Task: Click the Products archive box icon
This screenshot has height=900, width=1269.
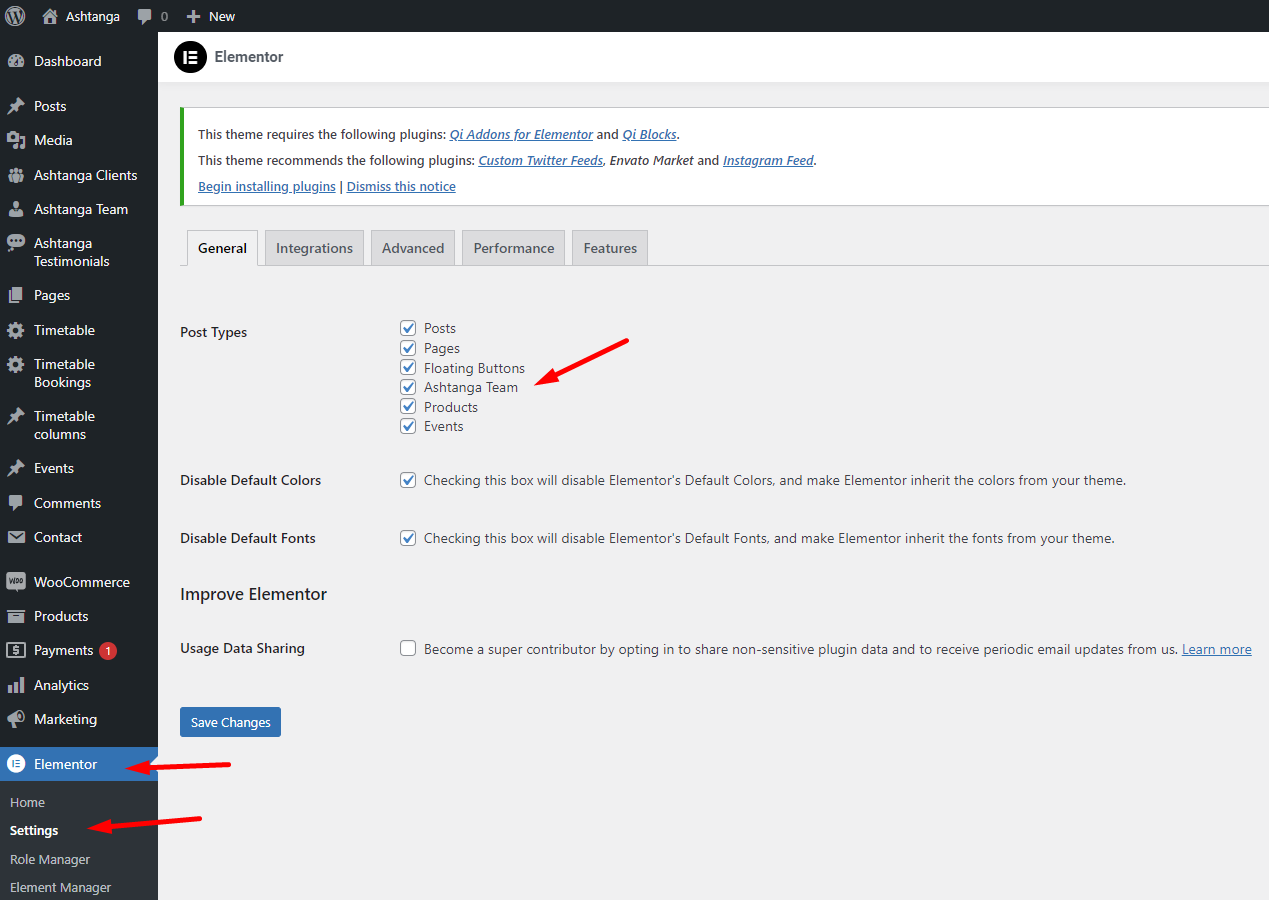Action: click(x=16, y=616)
